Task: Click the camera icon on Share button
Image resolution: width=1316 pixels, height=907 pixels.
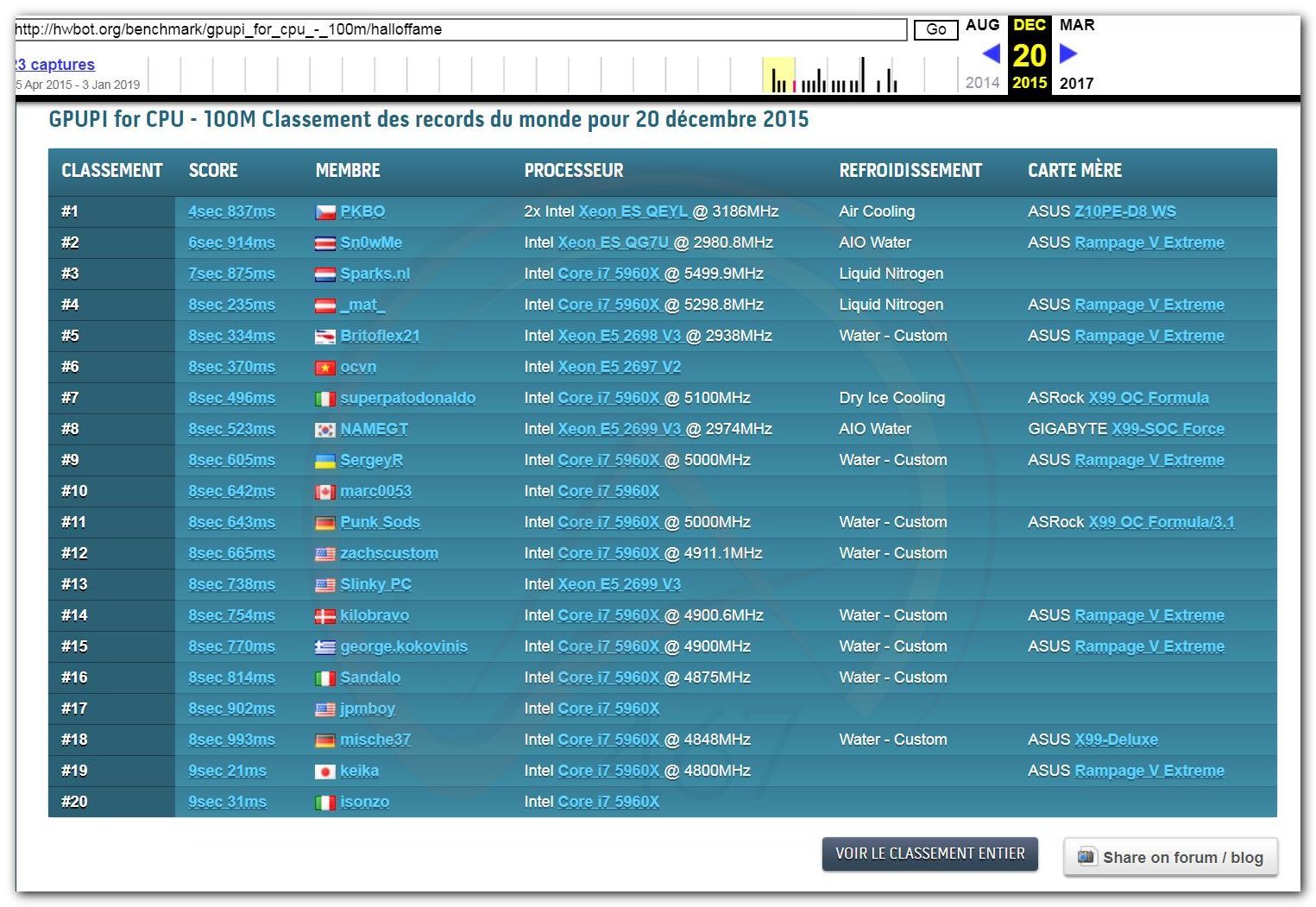Action: 1086,857
